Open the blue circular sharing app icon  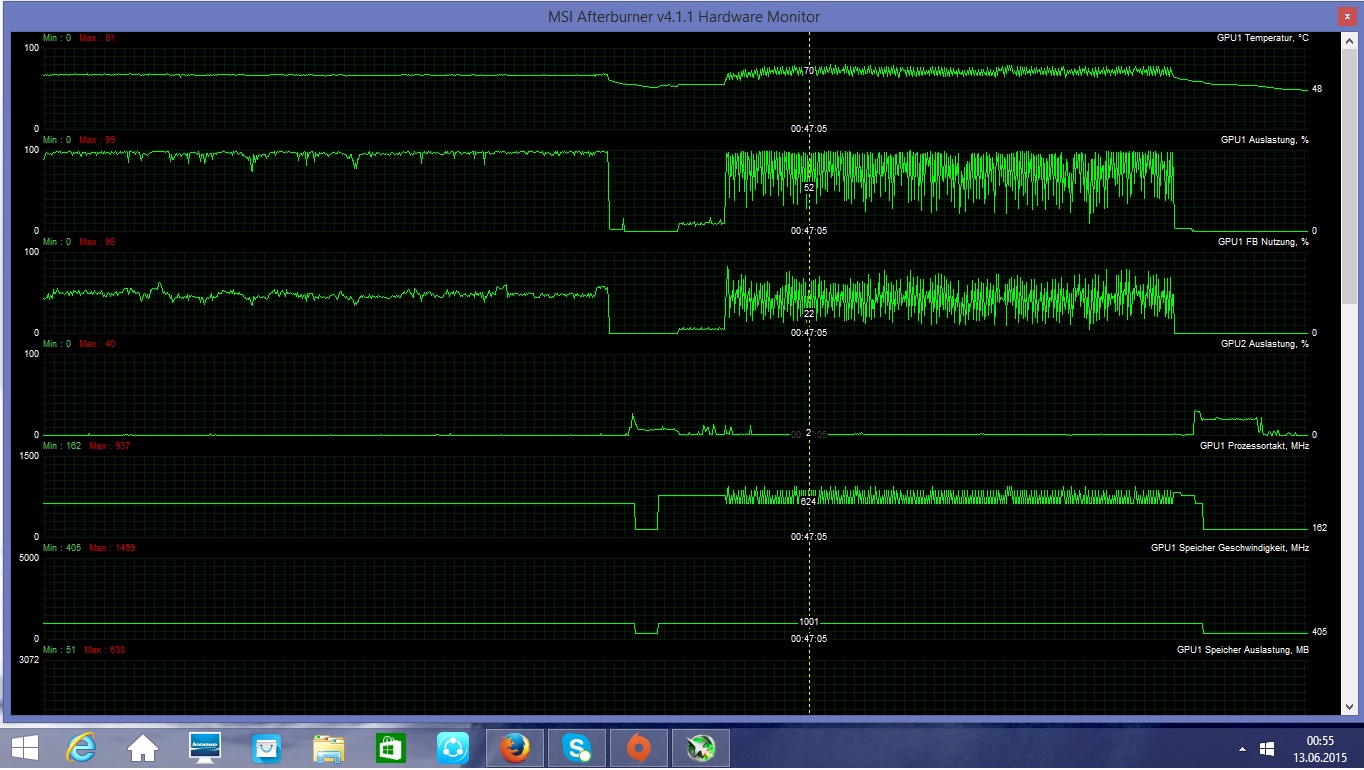[453, 747]
